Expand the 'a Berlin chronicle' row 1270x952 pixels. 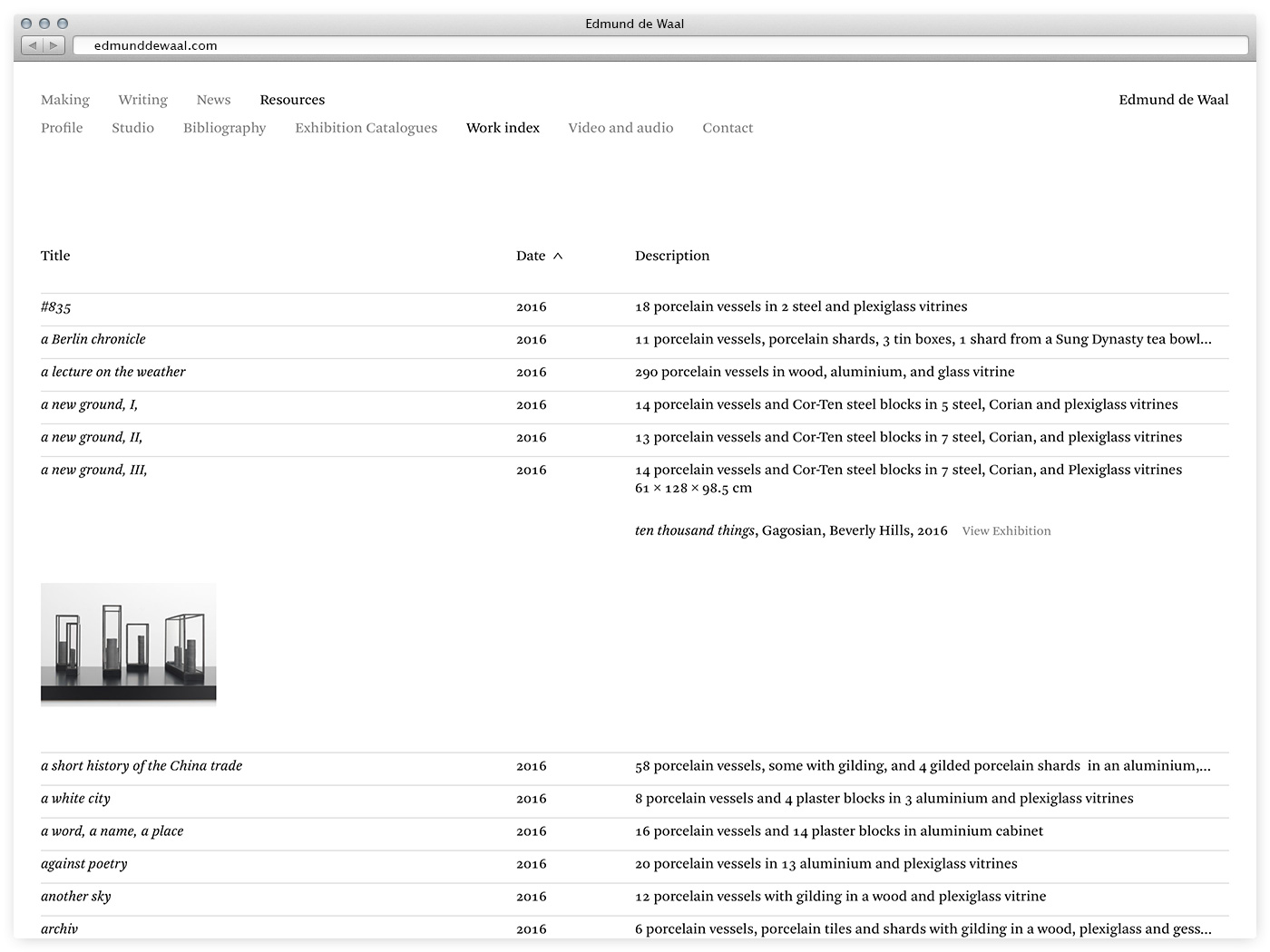point(93,339)
